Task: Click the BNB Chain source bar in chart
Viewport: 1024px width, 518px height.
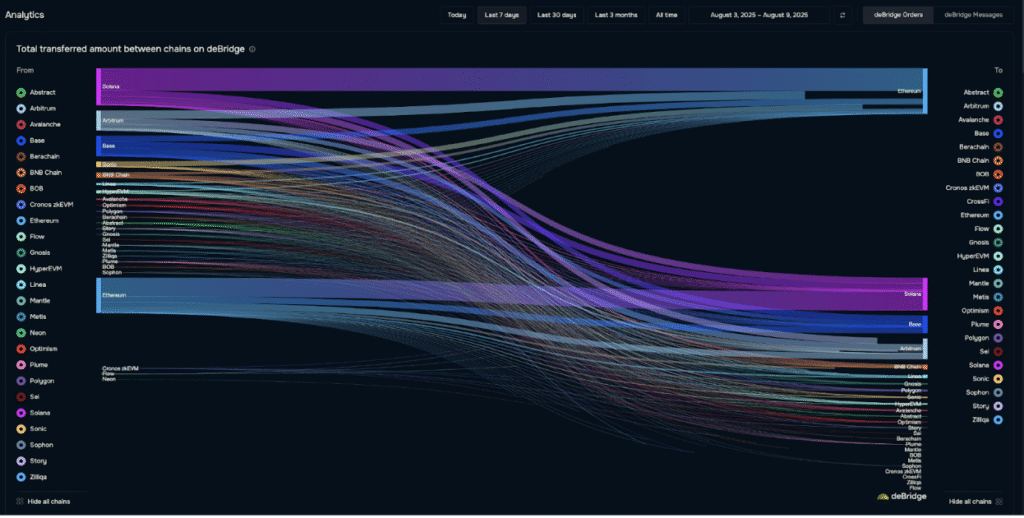Action: click(99, 175)
